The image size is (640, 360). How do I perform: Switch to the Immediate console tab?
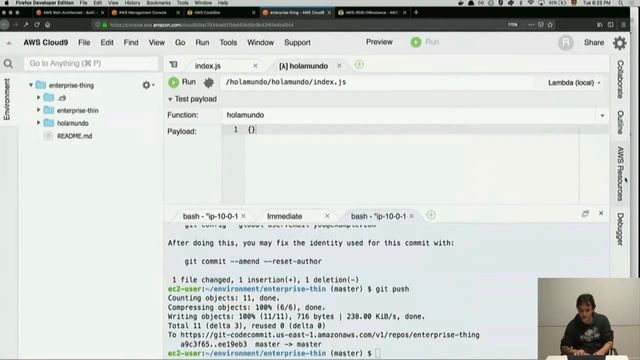[284, 216]
